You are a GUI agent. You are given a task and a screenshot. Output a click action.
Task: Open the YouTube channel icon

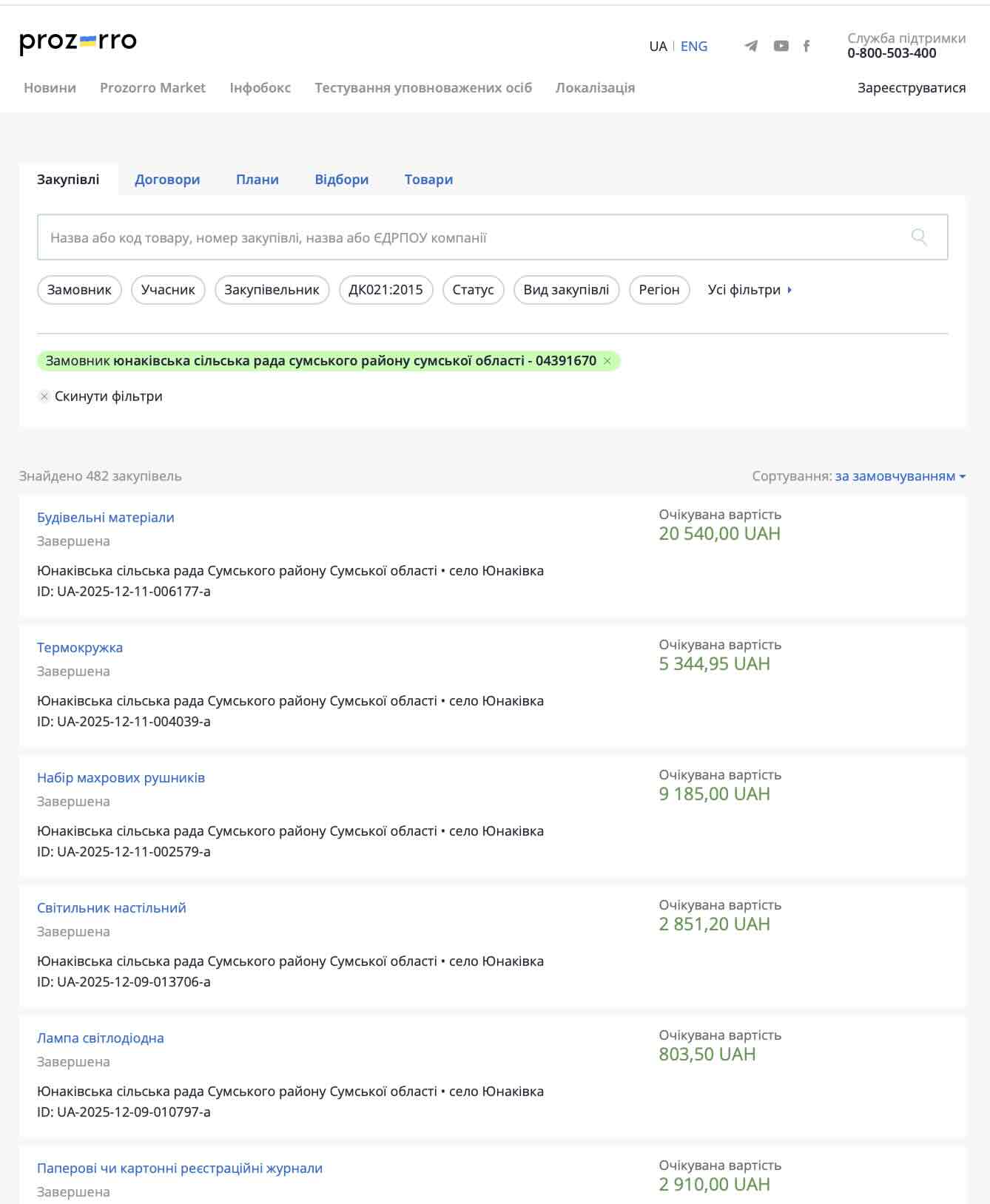click(781, 46)
